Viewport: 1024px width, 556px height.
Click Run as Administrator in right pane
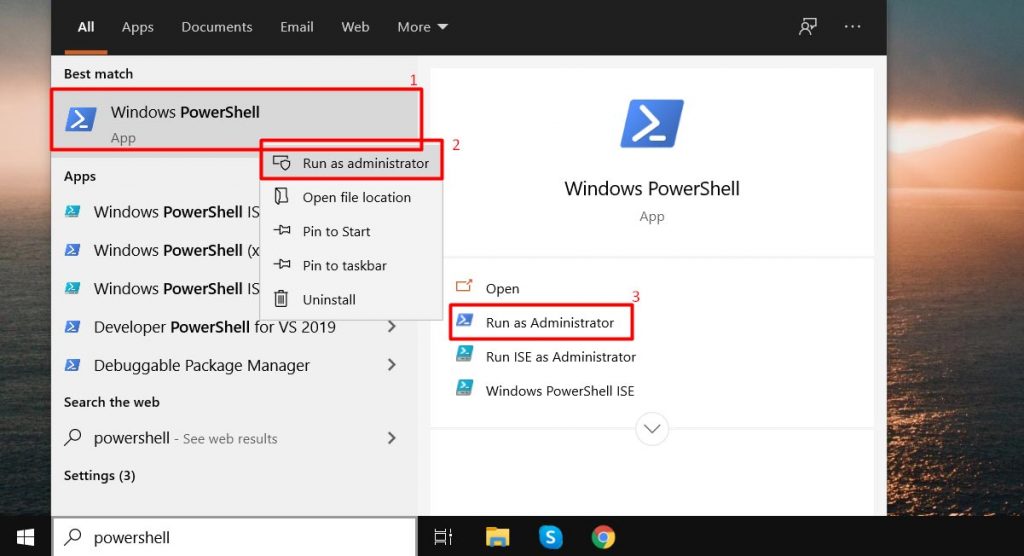click(549, 323)
